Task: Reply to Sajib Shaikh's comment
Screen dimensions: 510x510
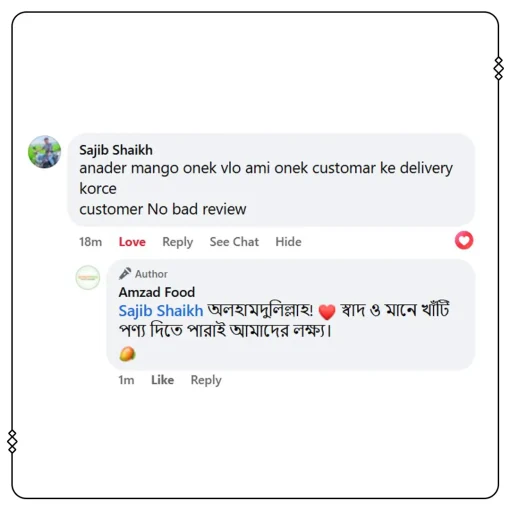Action: pos(177,242)
